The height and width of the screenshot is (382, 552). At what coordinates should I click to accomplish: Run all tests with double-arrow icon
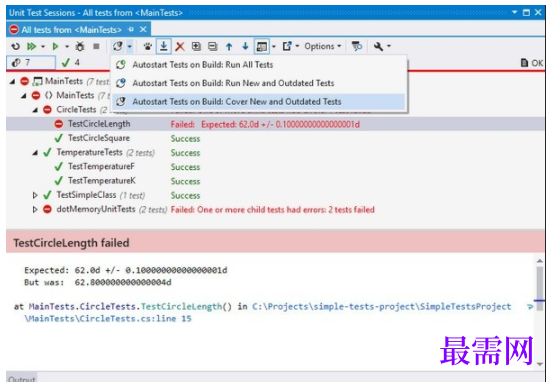32,46
